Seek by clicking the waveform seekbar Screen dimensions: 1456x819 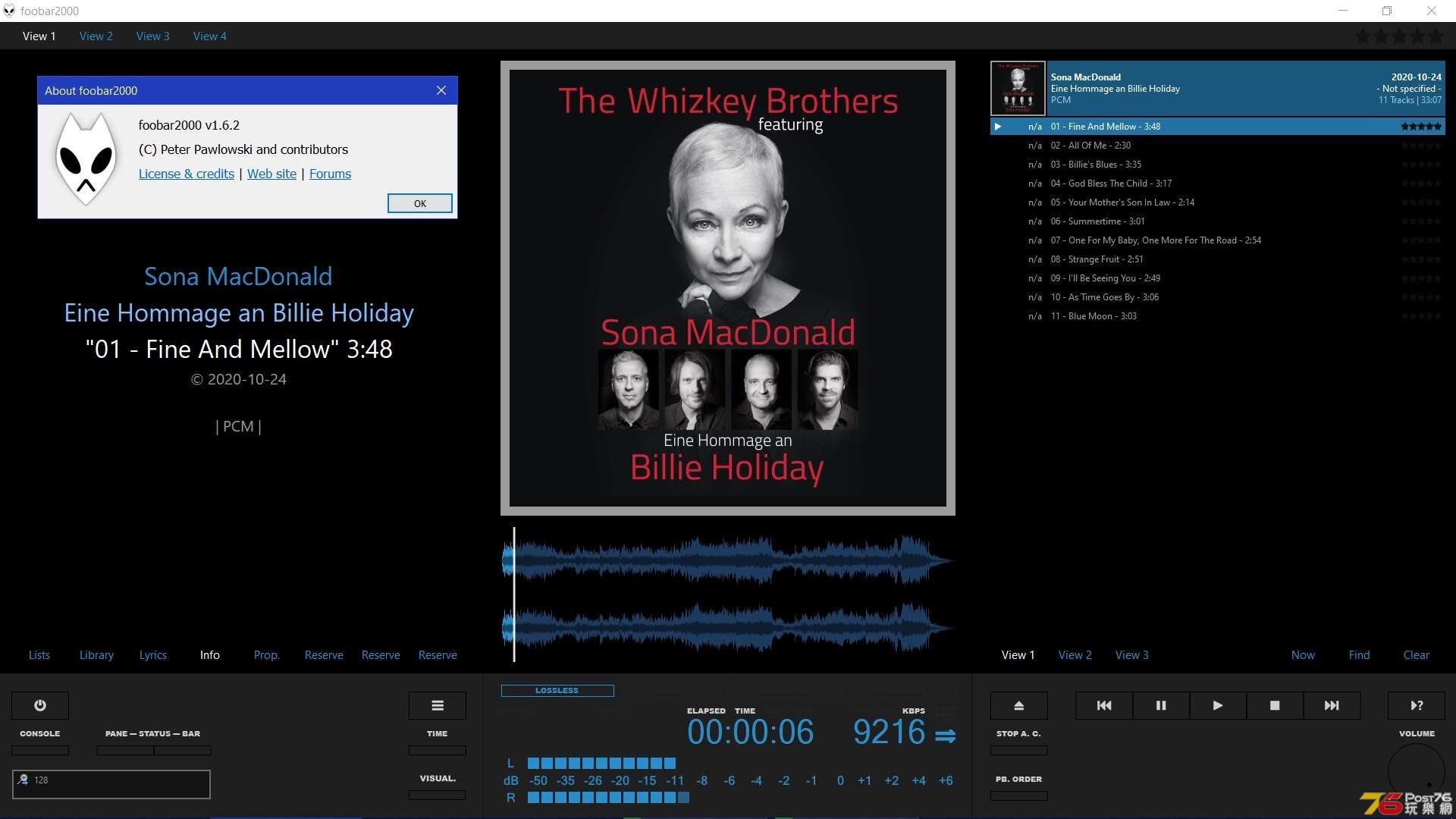coord(728,595)
